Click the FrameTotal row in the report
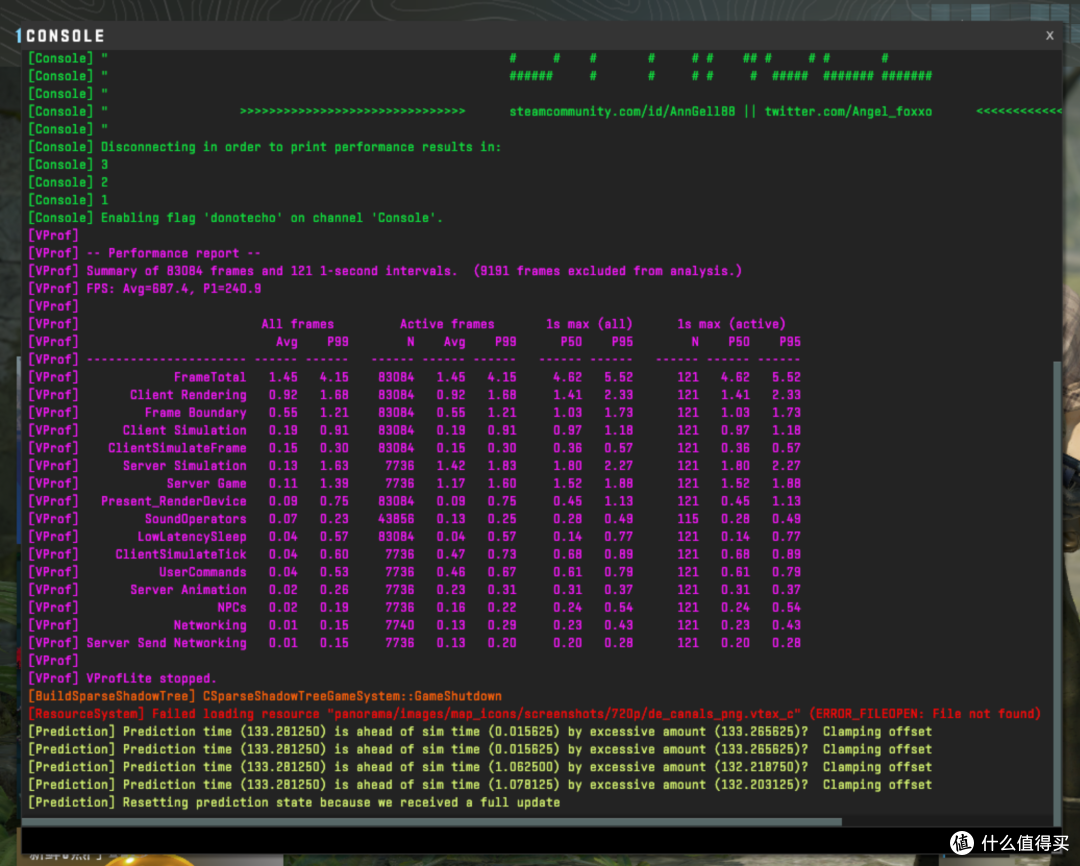Viewport: 1080px width, 866px height. (414, 378)
